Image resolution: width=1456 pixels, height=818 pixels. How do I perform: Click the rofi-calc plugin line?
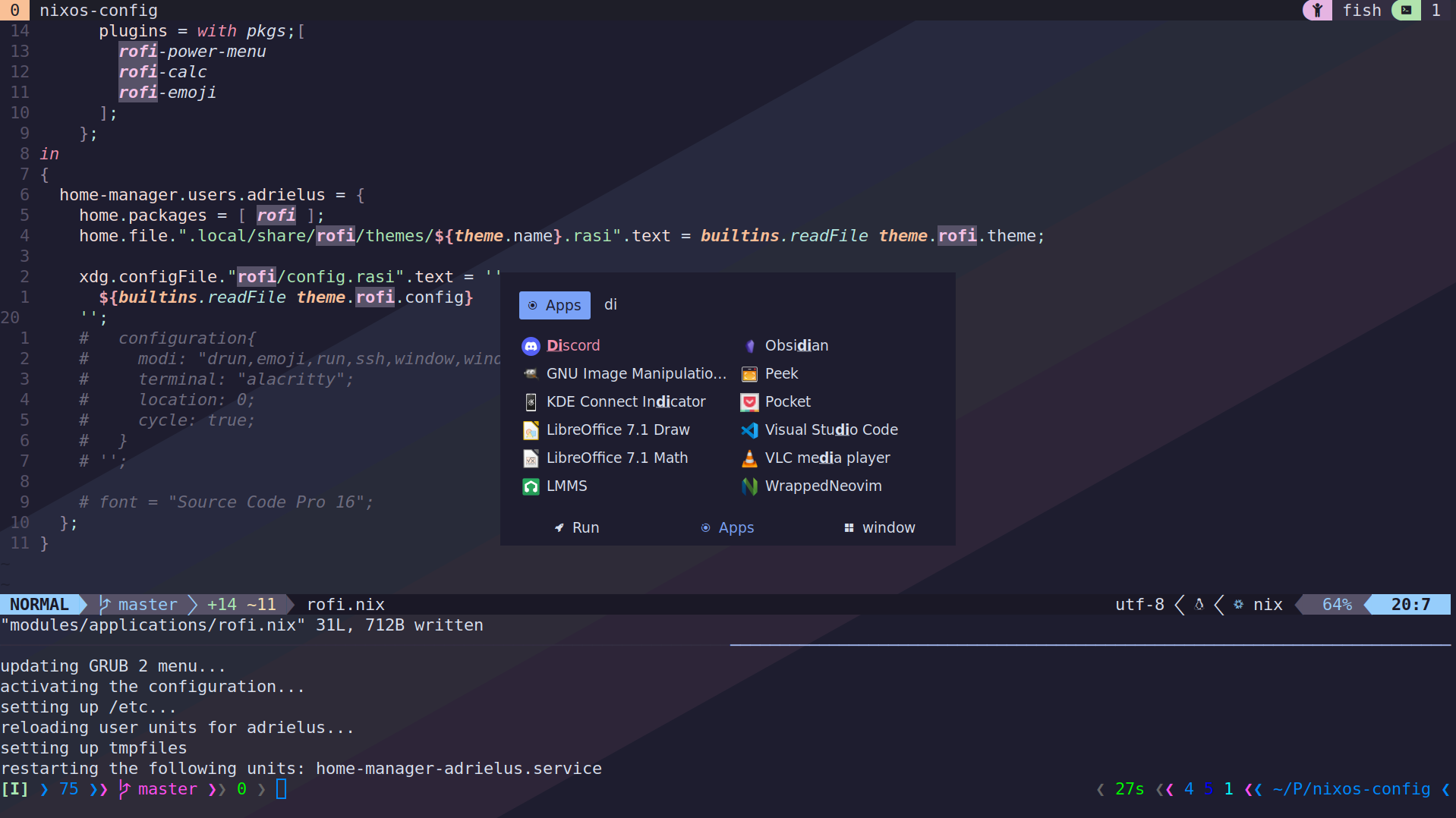click(162, 72)
